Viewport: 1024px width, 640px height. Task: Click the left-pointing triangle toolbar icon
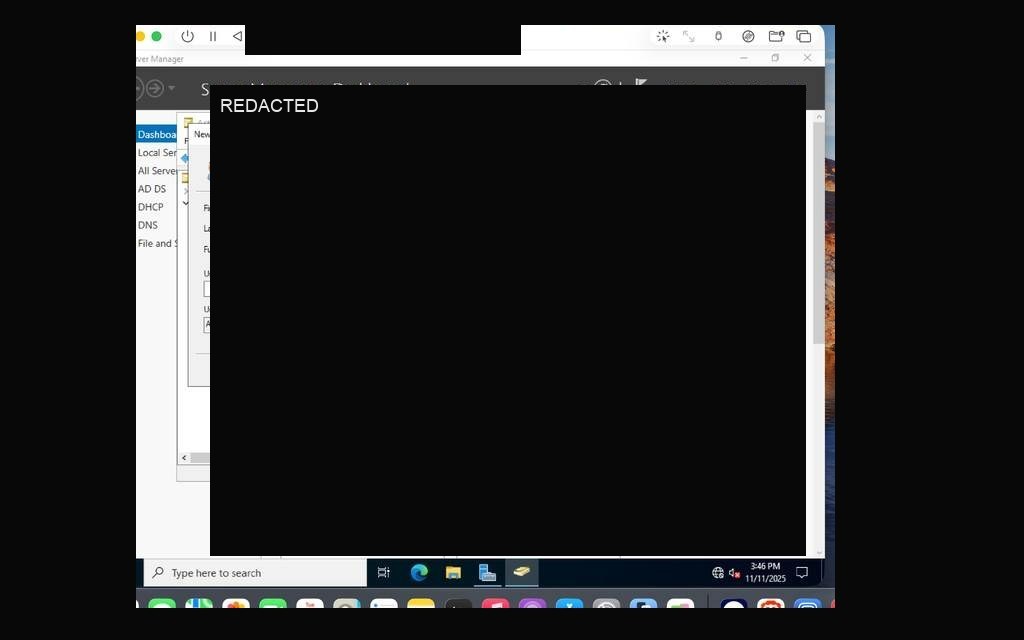pos(237,37)
